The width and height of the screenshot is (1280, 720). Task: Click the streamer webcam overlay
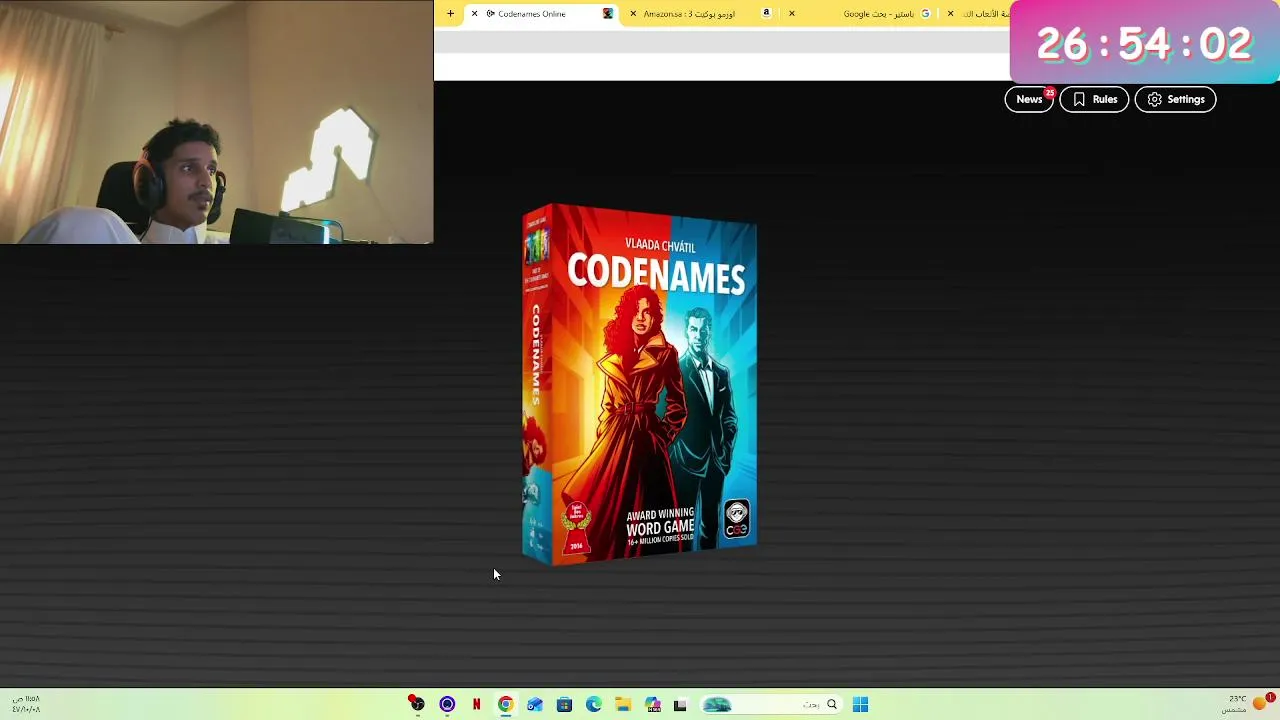pyautogui.click(x=216, y=122)
